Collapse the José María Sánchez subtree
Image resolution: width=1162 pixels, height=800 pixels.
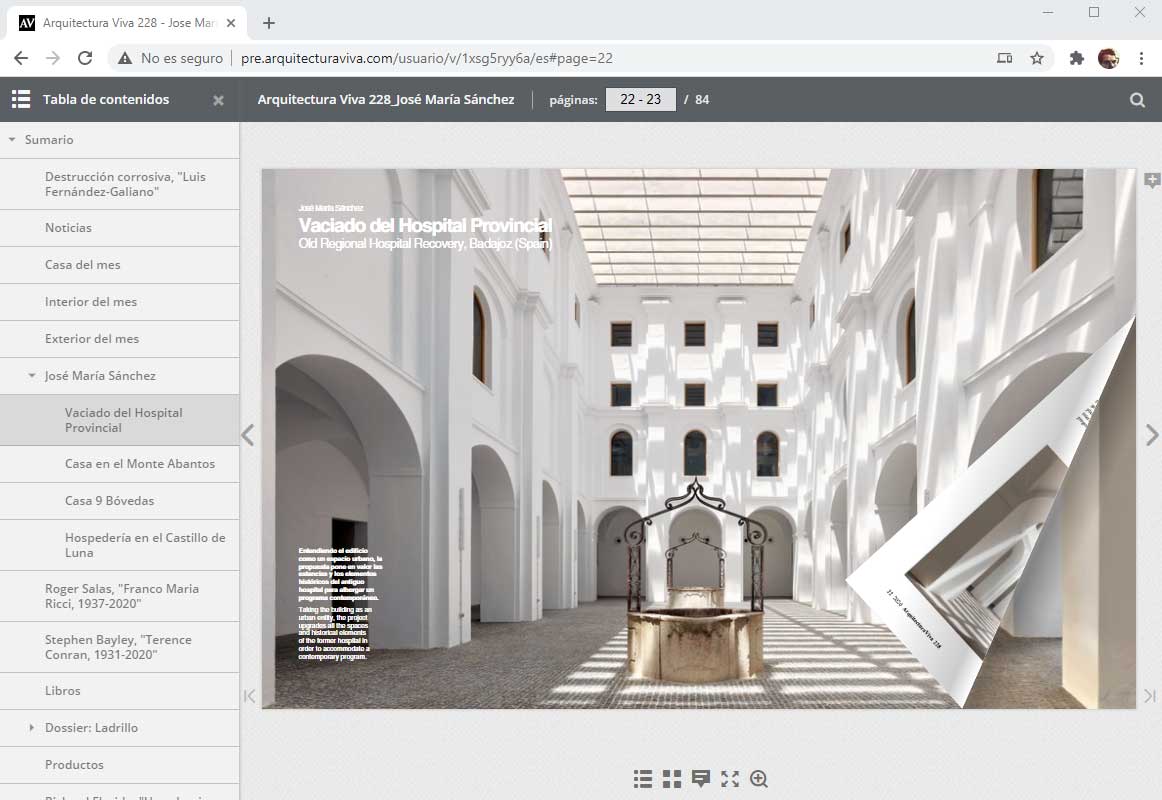click(x=32, y=376)
